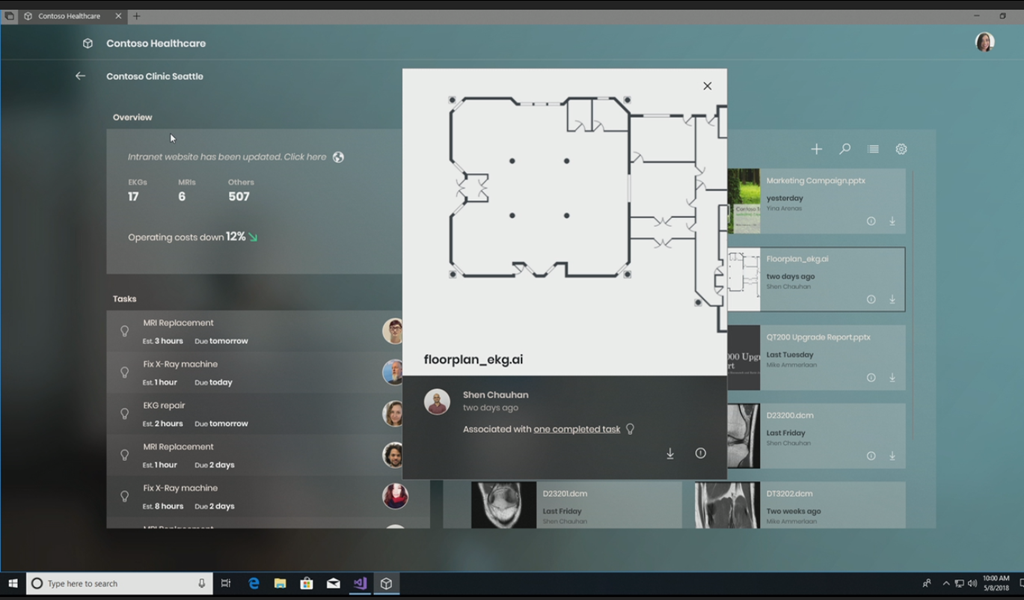Click lightbulb for Fix X-Ray machine 8 hours
The width and height of the screenshot is (1024, 600).
coord(125,496)
